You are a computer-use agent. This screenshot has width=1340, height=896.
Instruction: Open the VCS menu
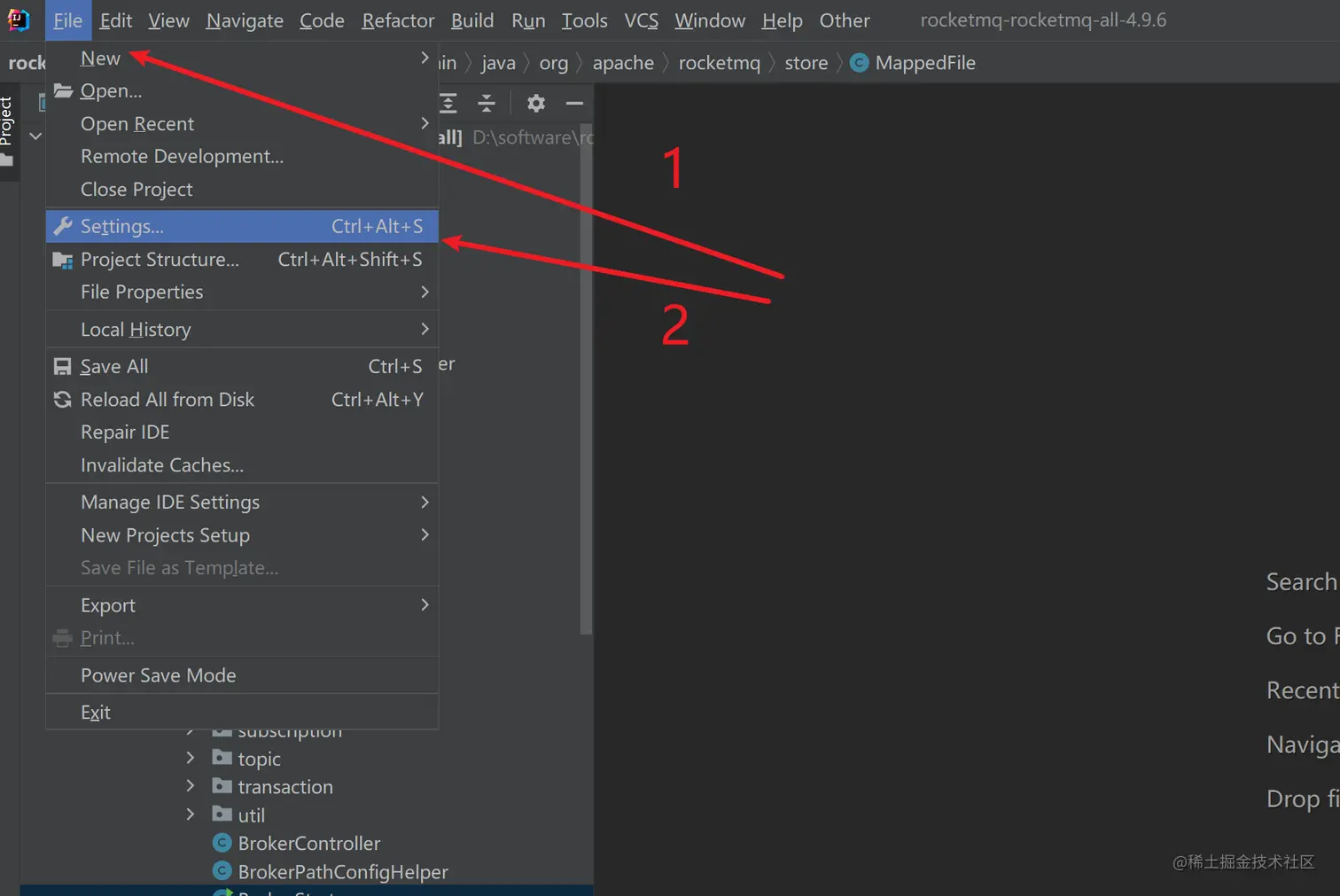(642, 20)
